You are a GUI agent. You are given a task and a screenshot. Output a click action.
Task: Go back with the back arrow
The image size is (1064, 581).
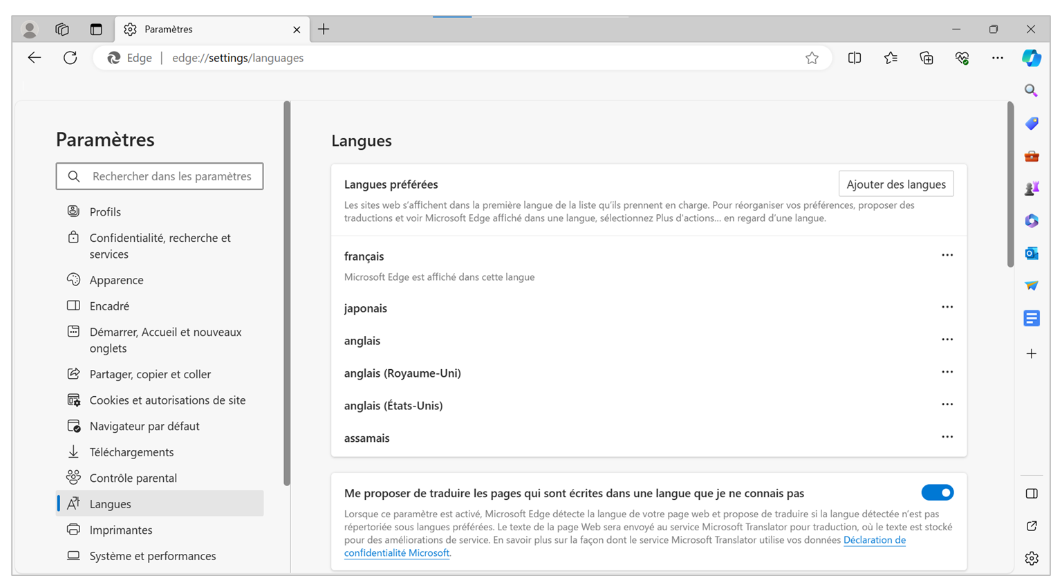[35, 58]
